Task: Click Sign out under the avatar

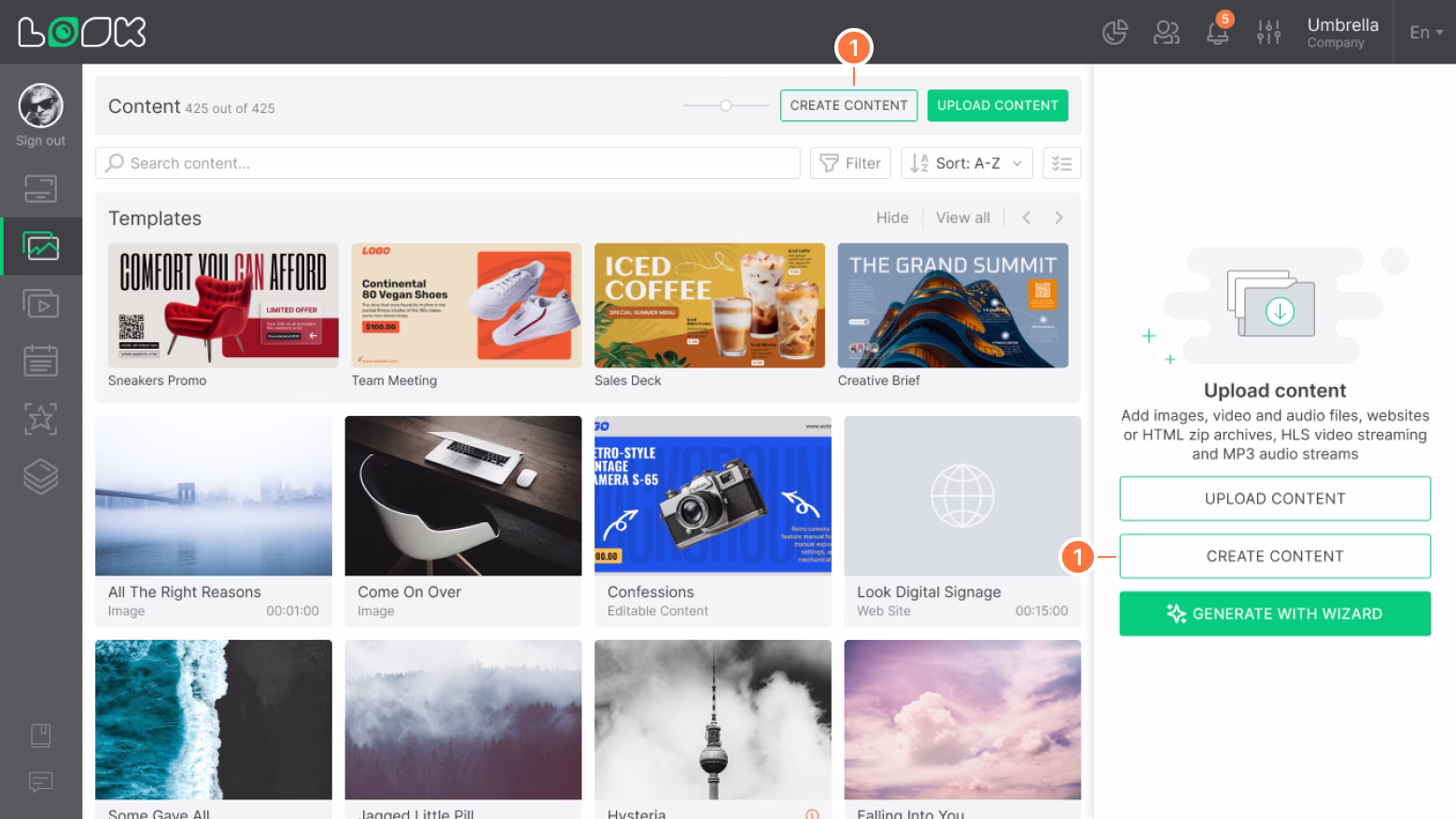Action: tap(40, 140)
